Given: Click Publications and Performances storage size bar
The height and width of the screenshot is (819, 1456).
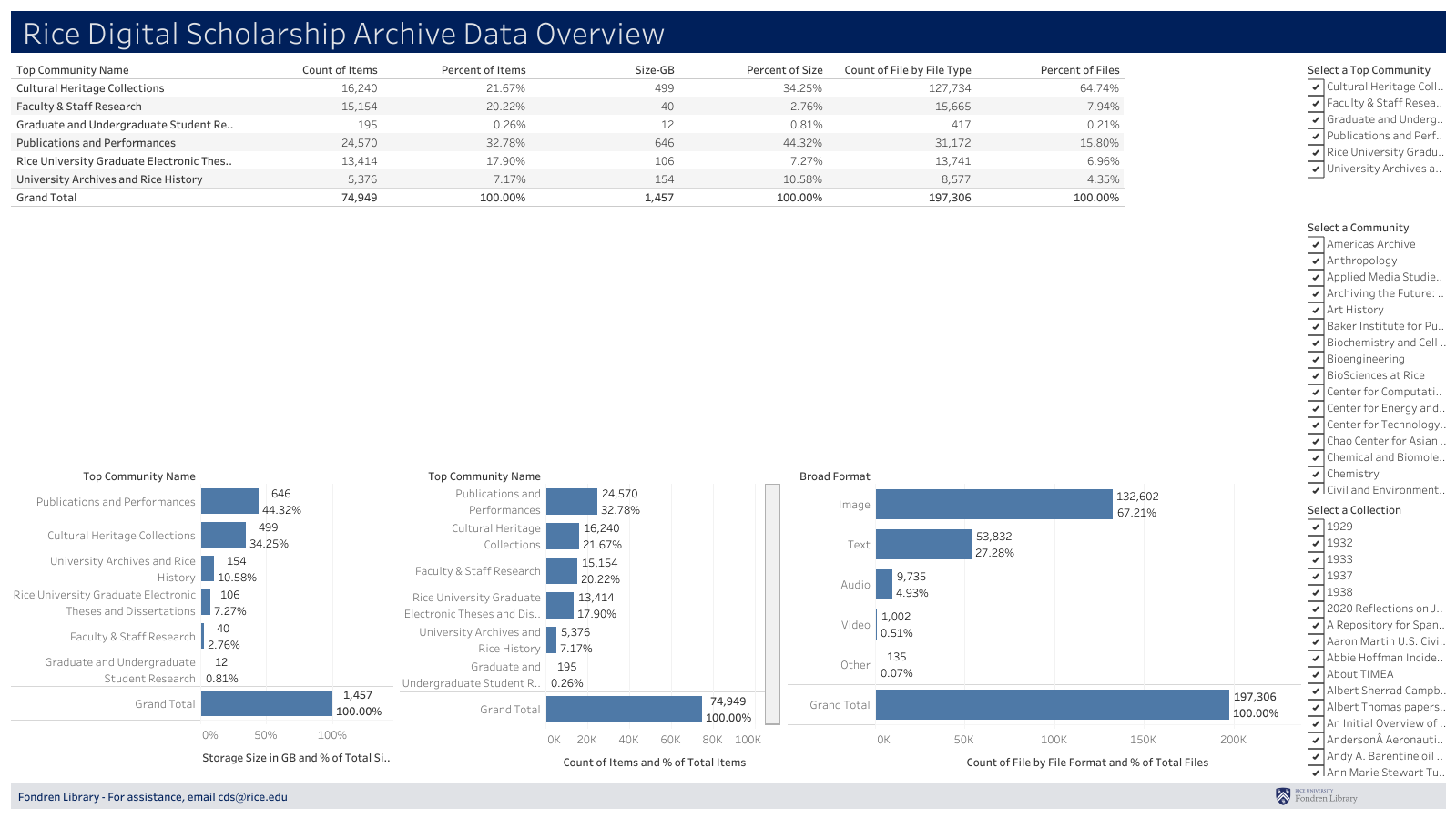Looking at the screenshot, I should (x=229, y=502).
